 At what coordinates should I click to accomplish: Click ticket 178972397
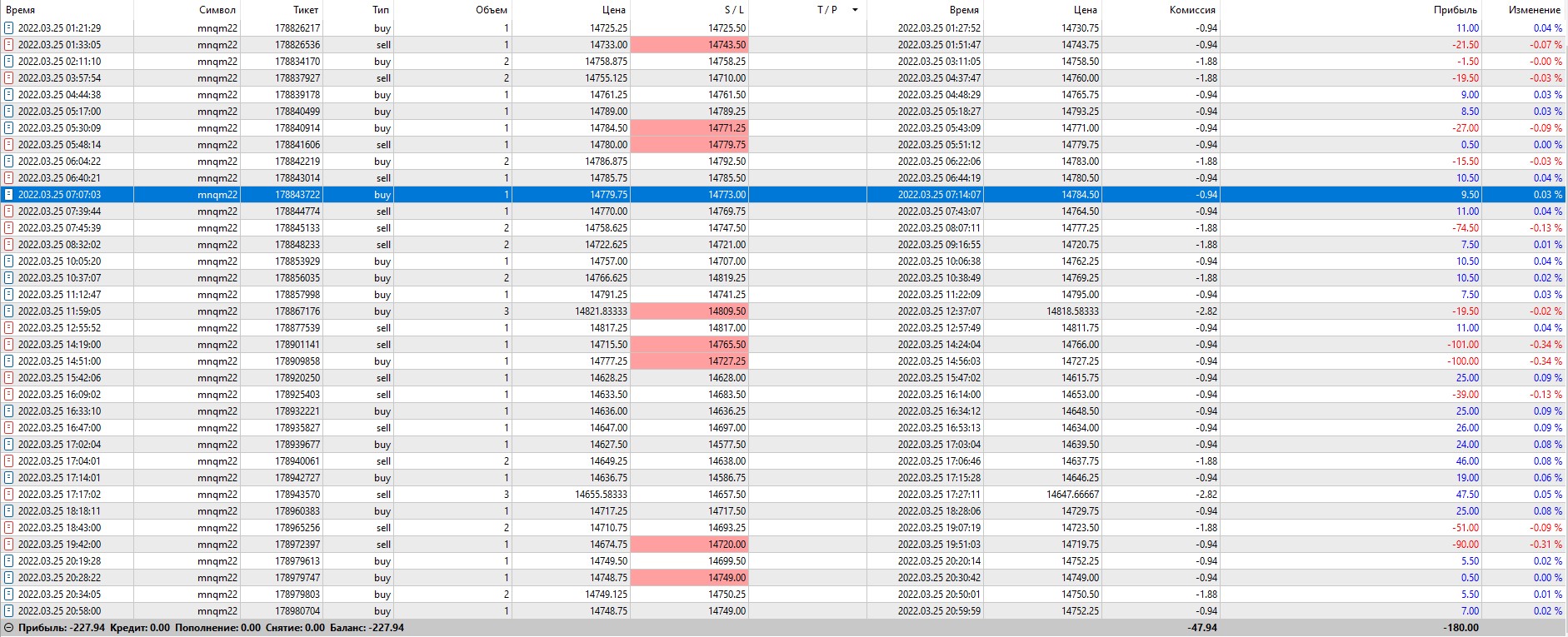tap(297, 545)
